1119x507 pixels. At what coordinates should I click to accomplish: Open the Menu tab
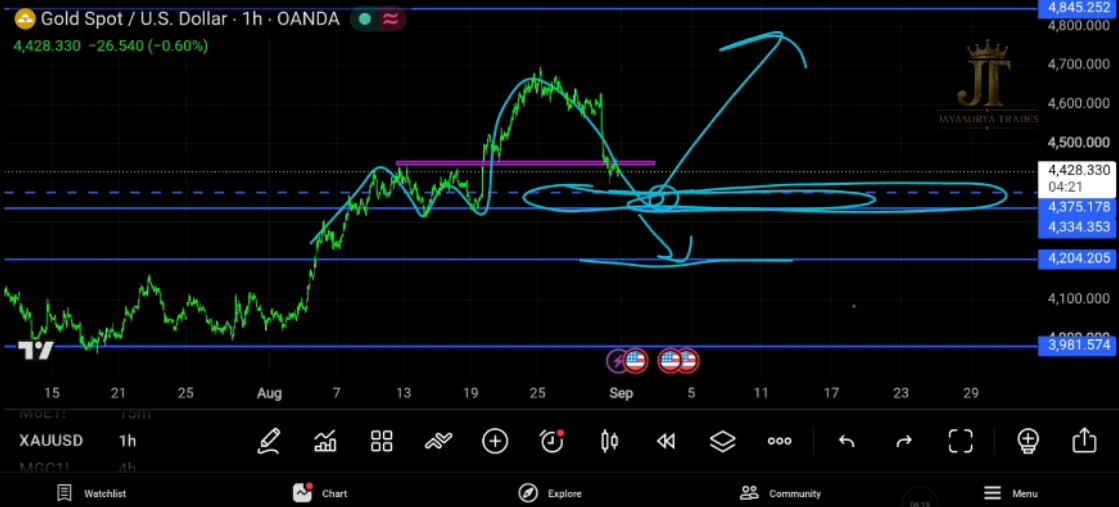coord(1011,493)
